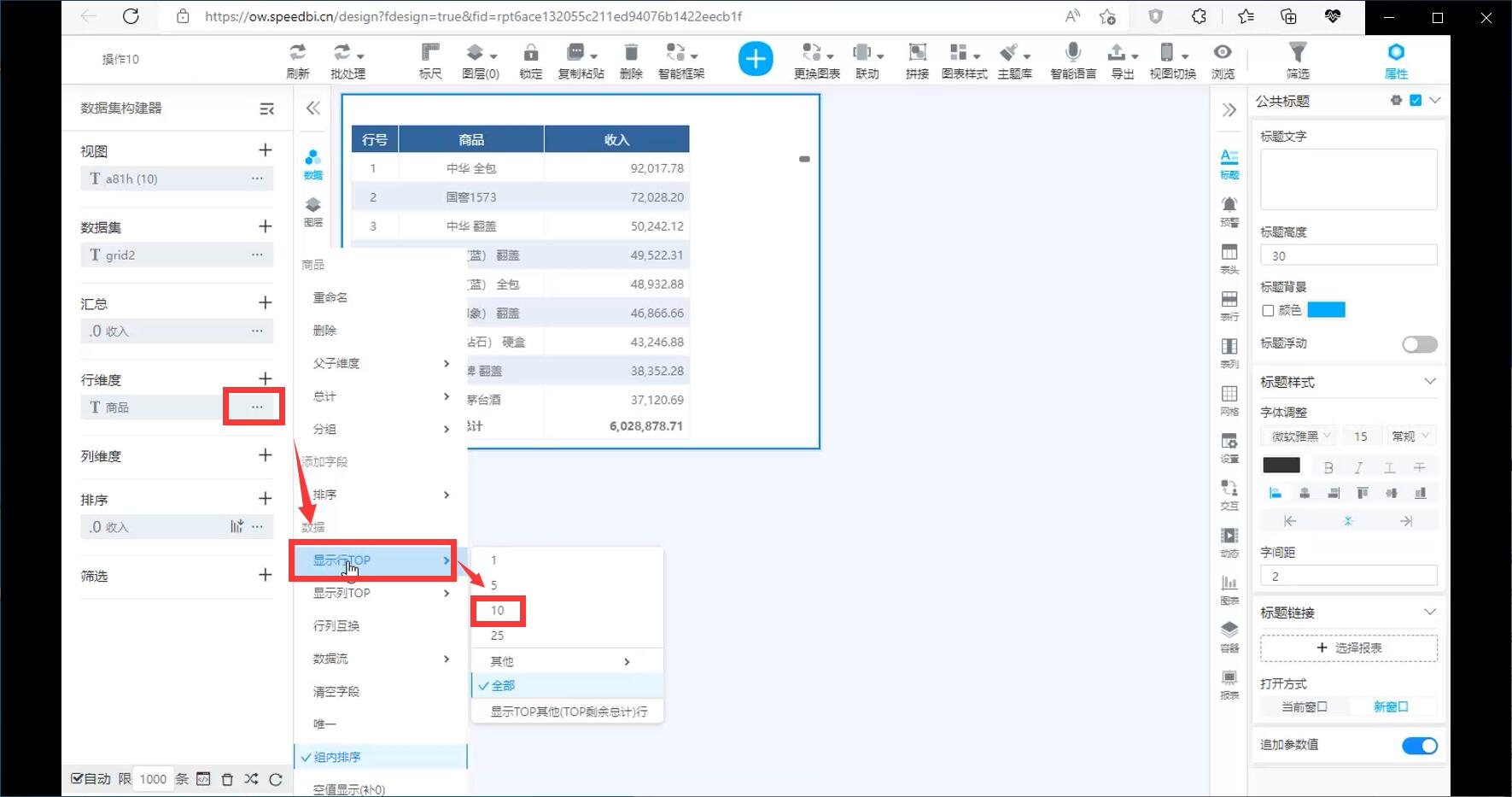Click the 标尺 ruler tool icon
This screenshot has height=797, width=1512.
pyautogui.click(x=430, y=53)
